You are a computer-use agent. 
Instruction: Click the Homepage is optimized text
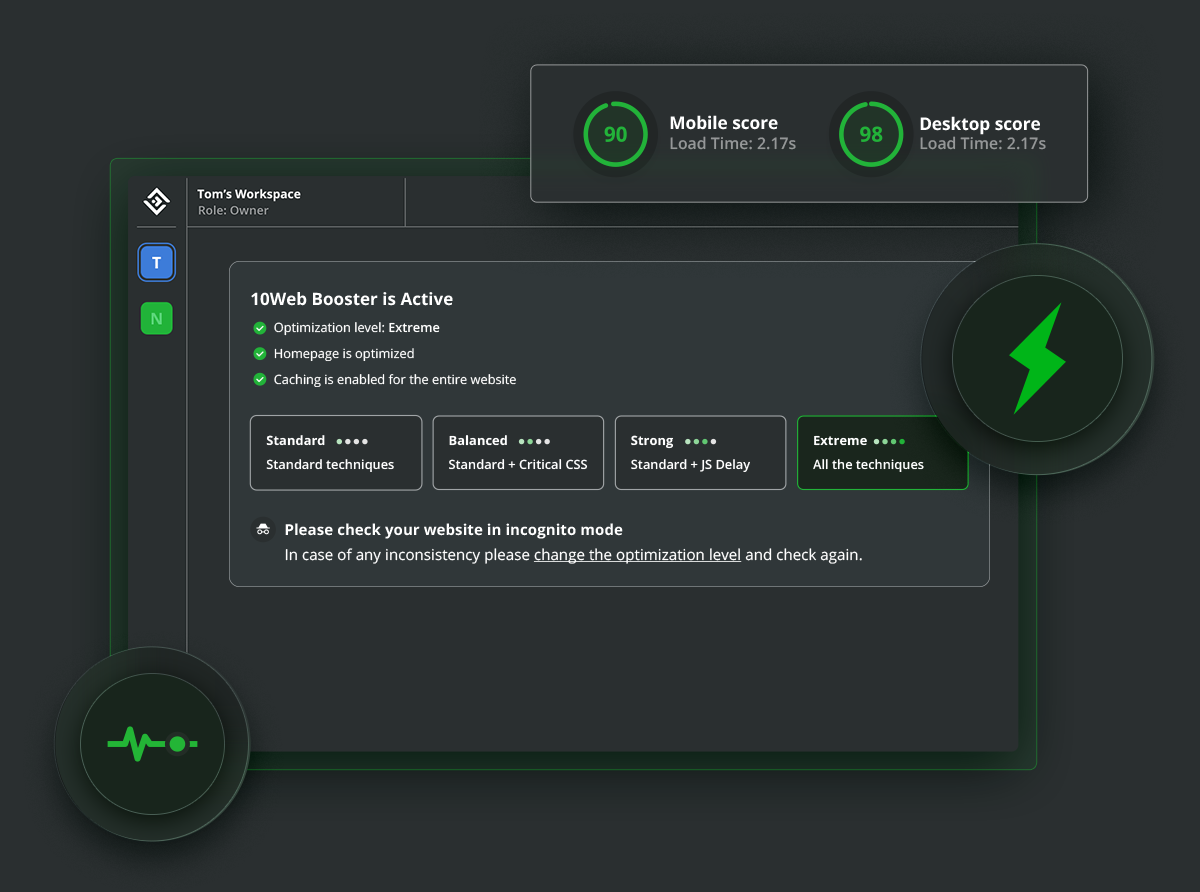click(x=344, y=354)
